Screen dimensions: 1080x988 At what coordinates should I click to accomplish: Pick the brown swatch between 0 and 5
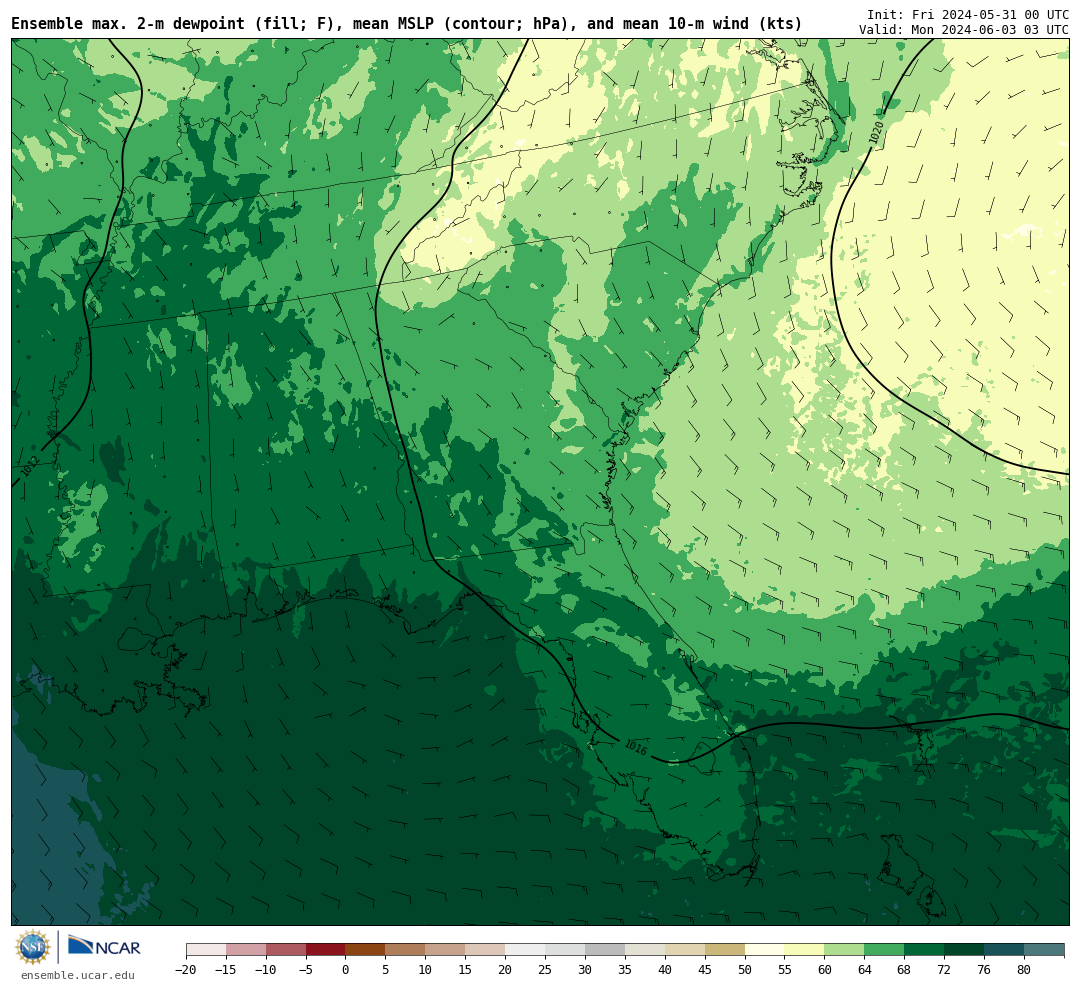click(x=366, y=950)
